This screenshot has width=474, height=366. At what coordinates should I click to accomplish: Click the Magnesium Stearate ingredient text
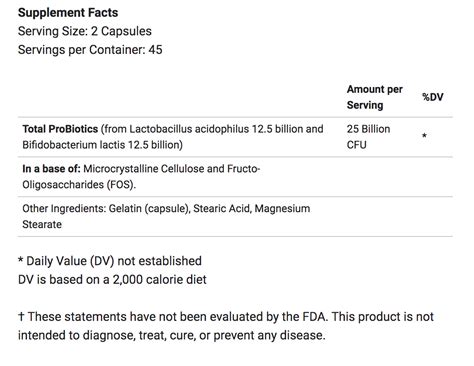coord(166,217)
